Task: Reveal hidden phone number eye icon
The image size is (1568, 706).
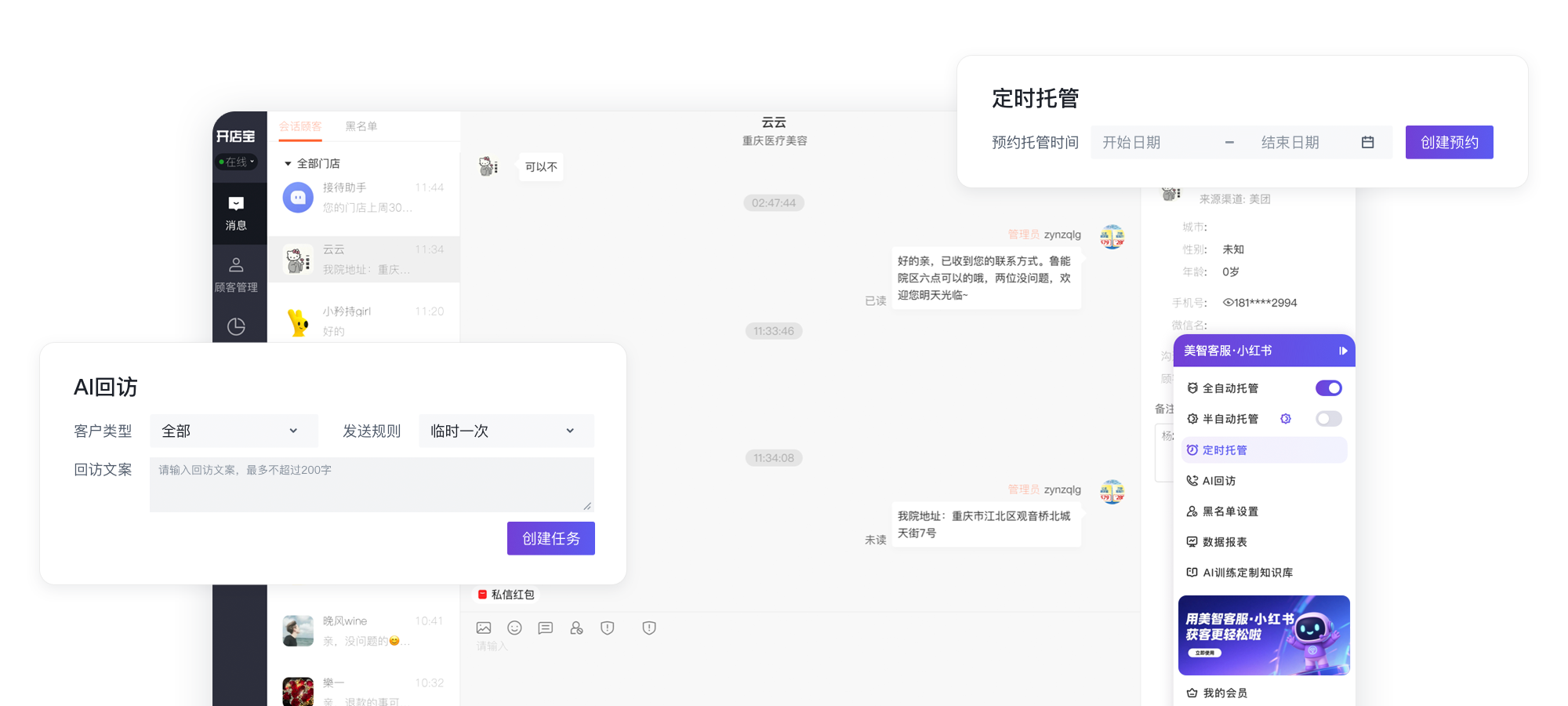Action: pyautogui.click(x=1228, y=303)
